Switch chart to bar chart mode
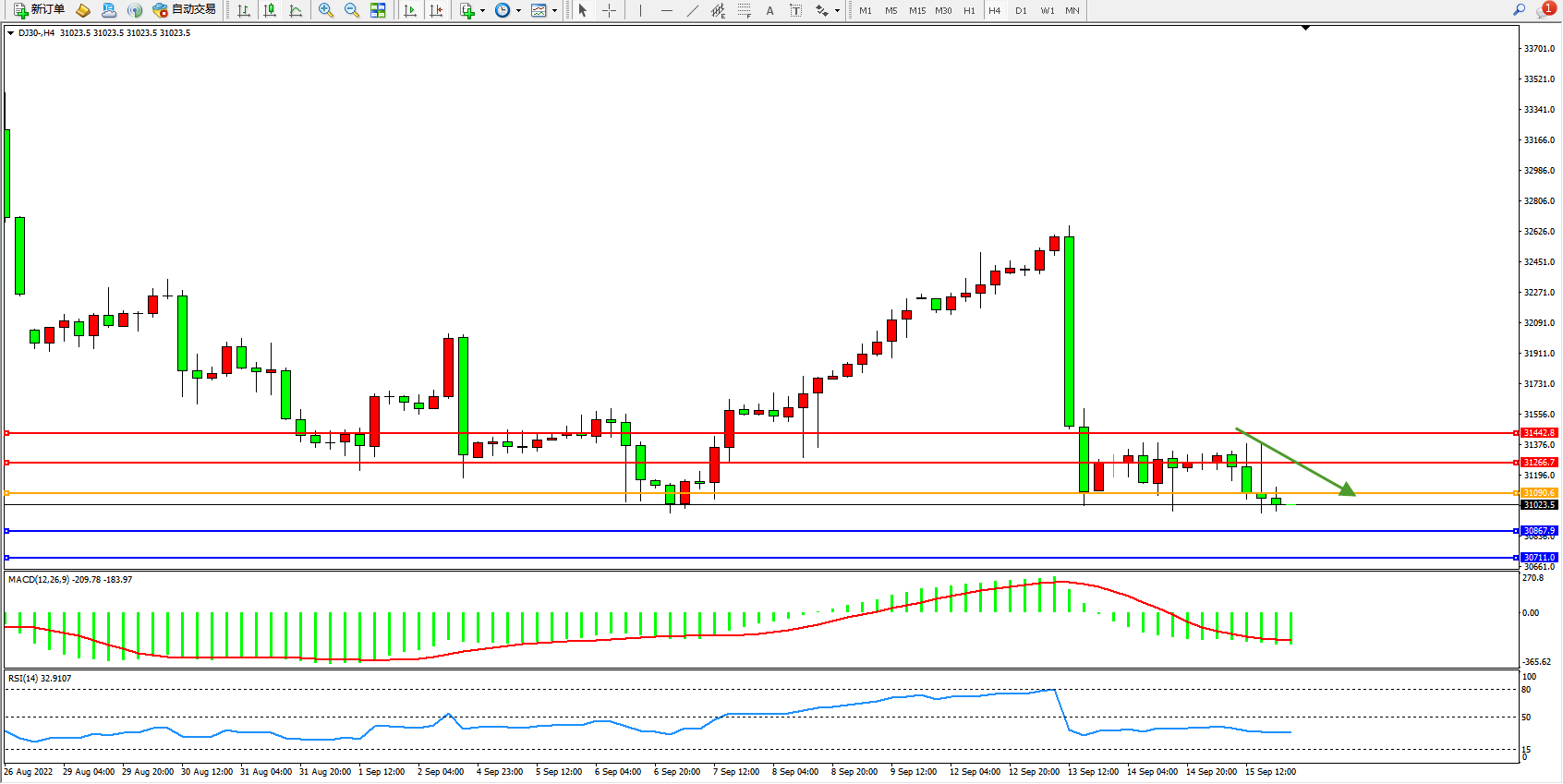 [244, 10]
